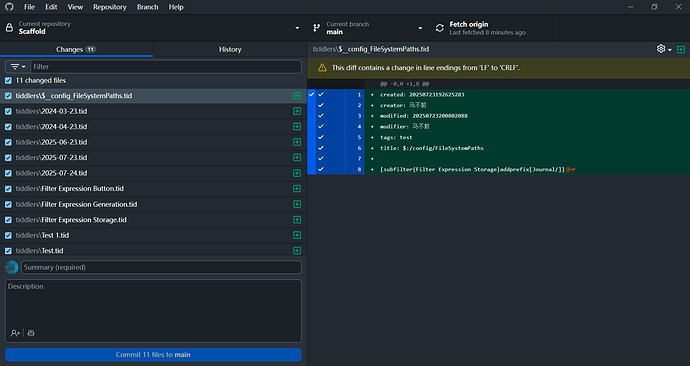
Task: Open diff settings gear icon
Action: 661,49
